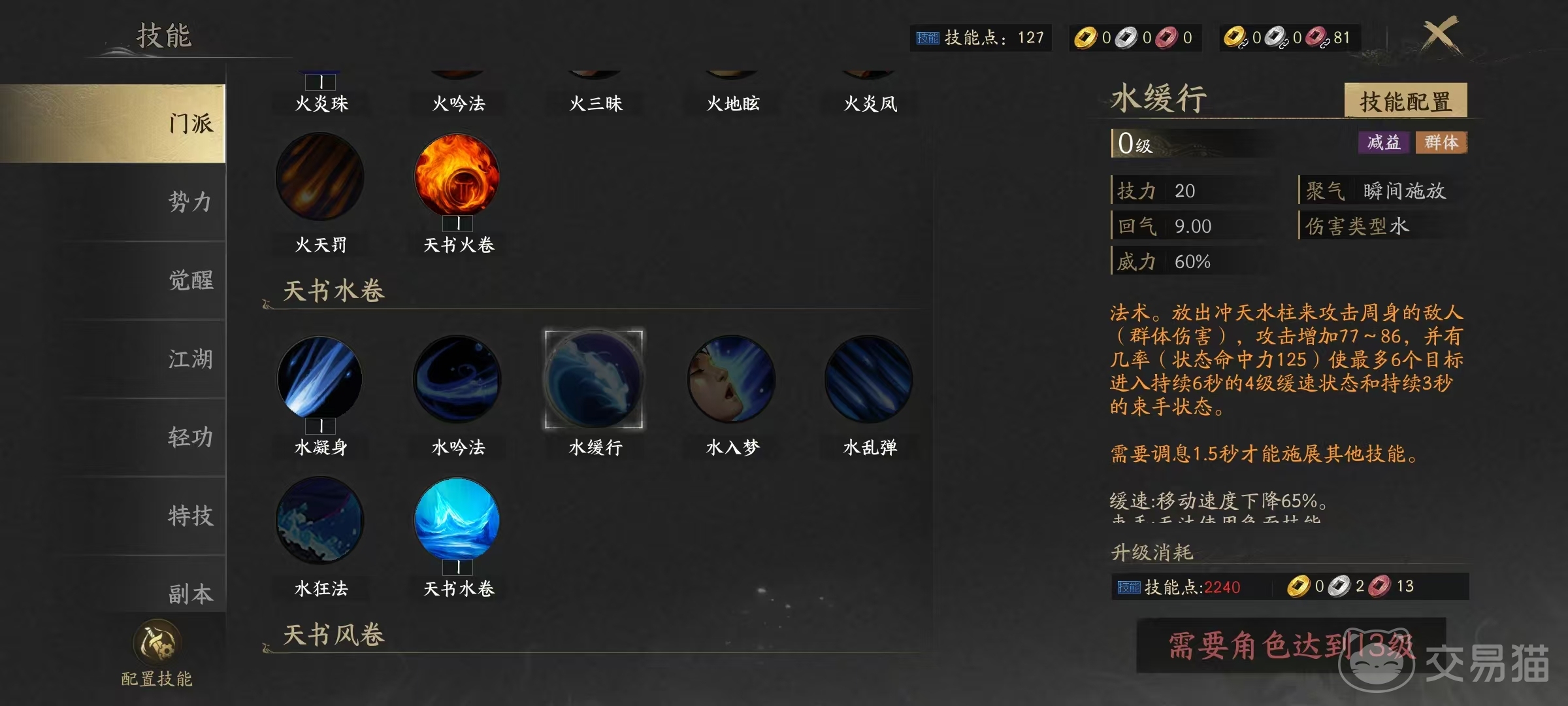Image resolution: width=1568 pixels, height=706 pixels.
Task: Close the skills panel with X
Action: [x=1440, y=35]
